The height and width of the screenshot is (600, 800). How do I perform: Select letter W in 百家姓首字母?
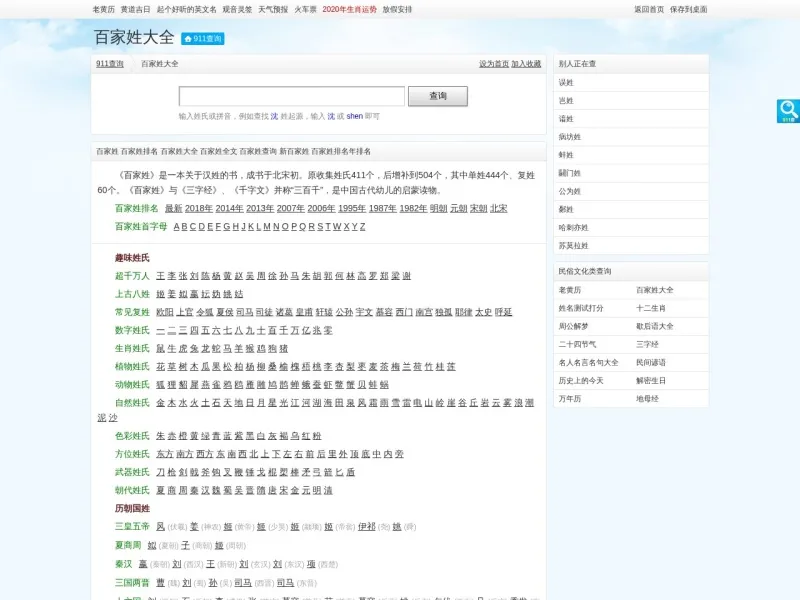click(x=337, y=227)
